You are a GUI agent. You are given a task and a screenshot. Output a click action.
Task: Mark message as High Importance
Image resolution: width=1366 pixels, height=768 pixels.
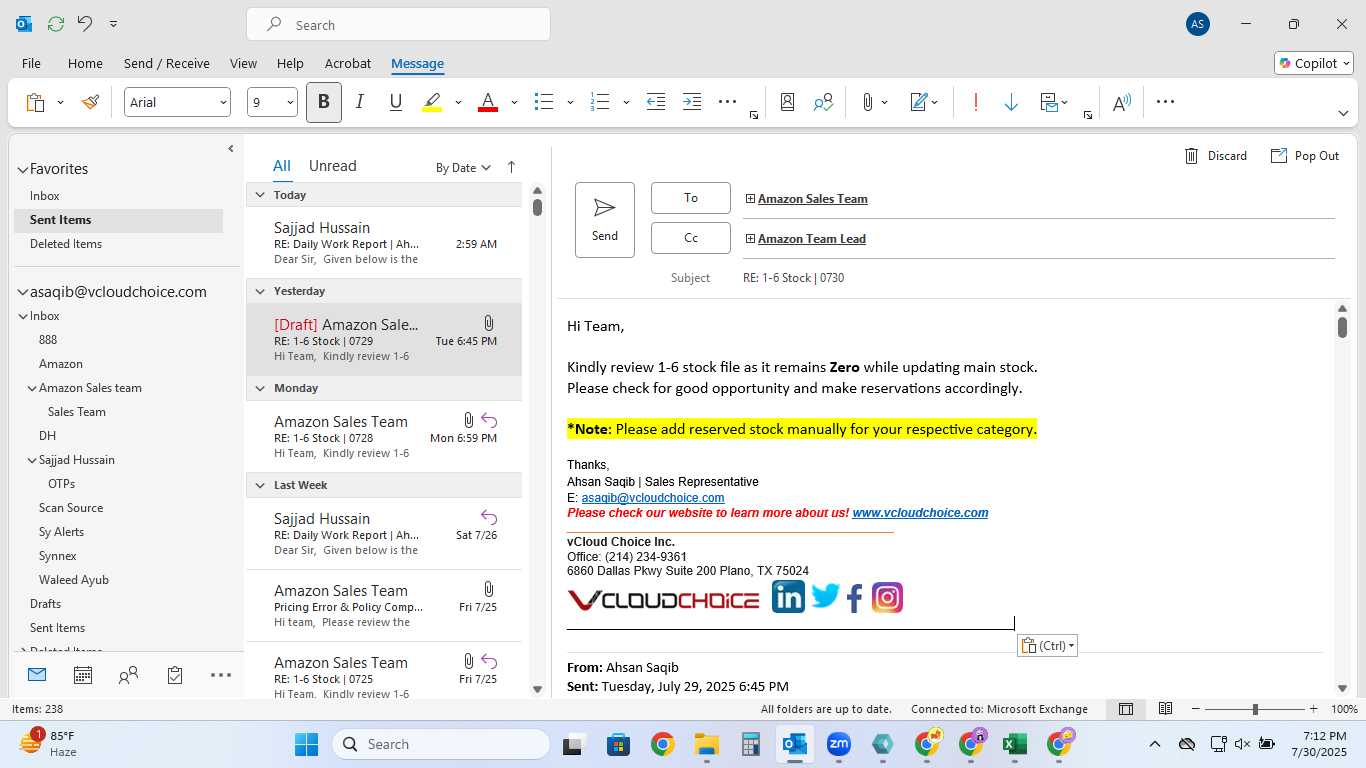[975, 102]
